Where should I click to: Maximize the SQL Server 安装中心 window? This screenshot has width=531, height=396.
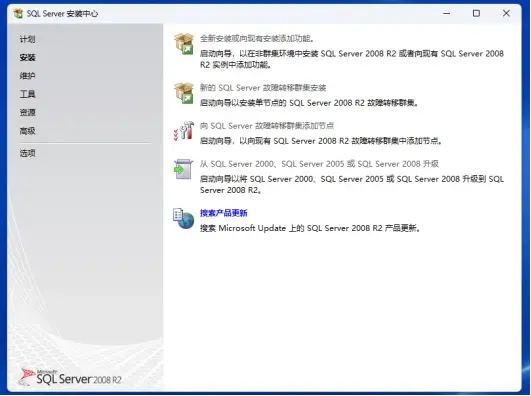(x=476, y=14)
